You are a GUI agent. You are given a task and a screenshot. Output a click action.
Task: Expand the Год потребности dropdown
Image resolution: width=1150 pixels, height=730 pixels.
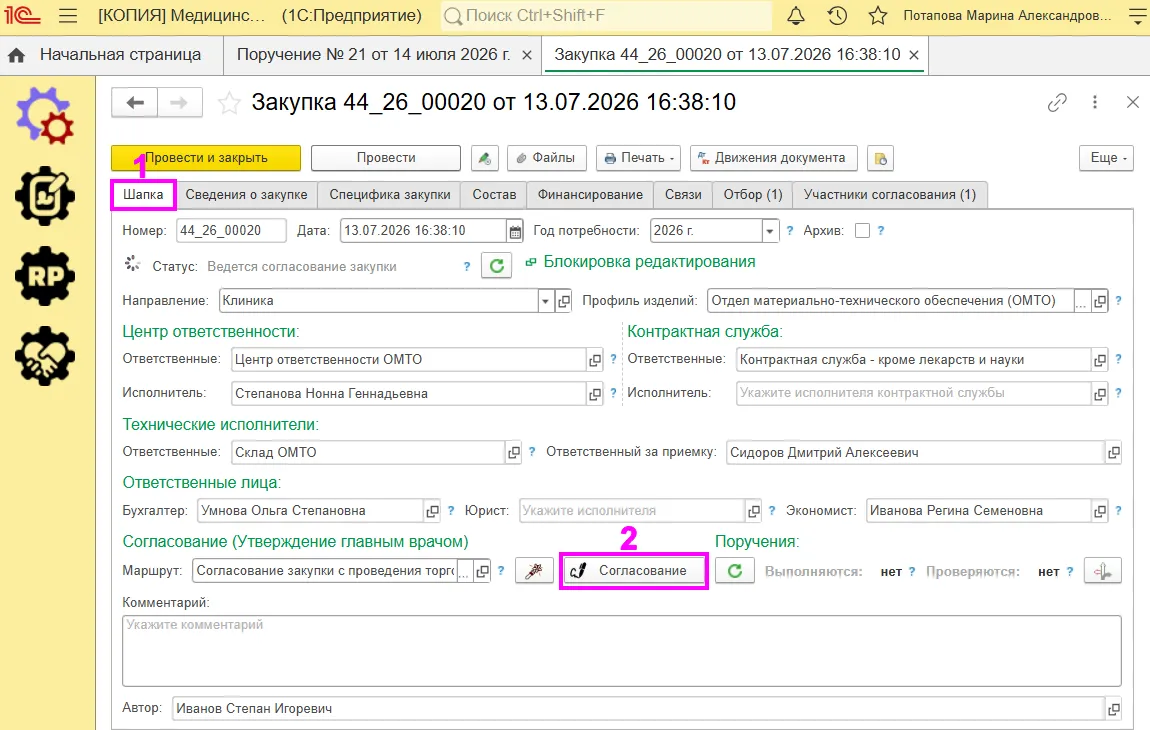click(x=769, y=231)
